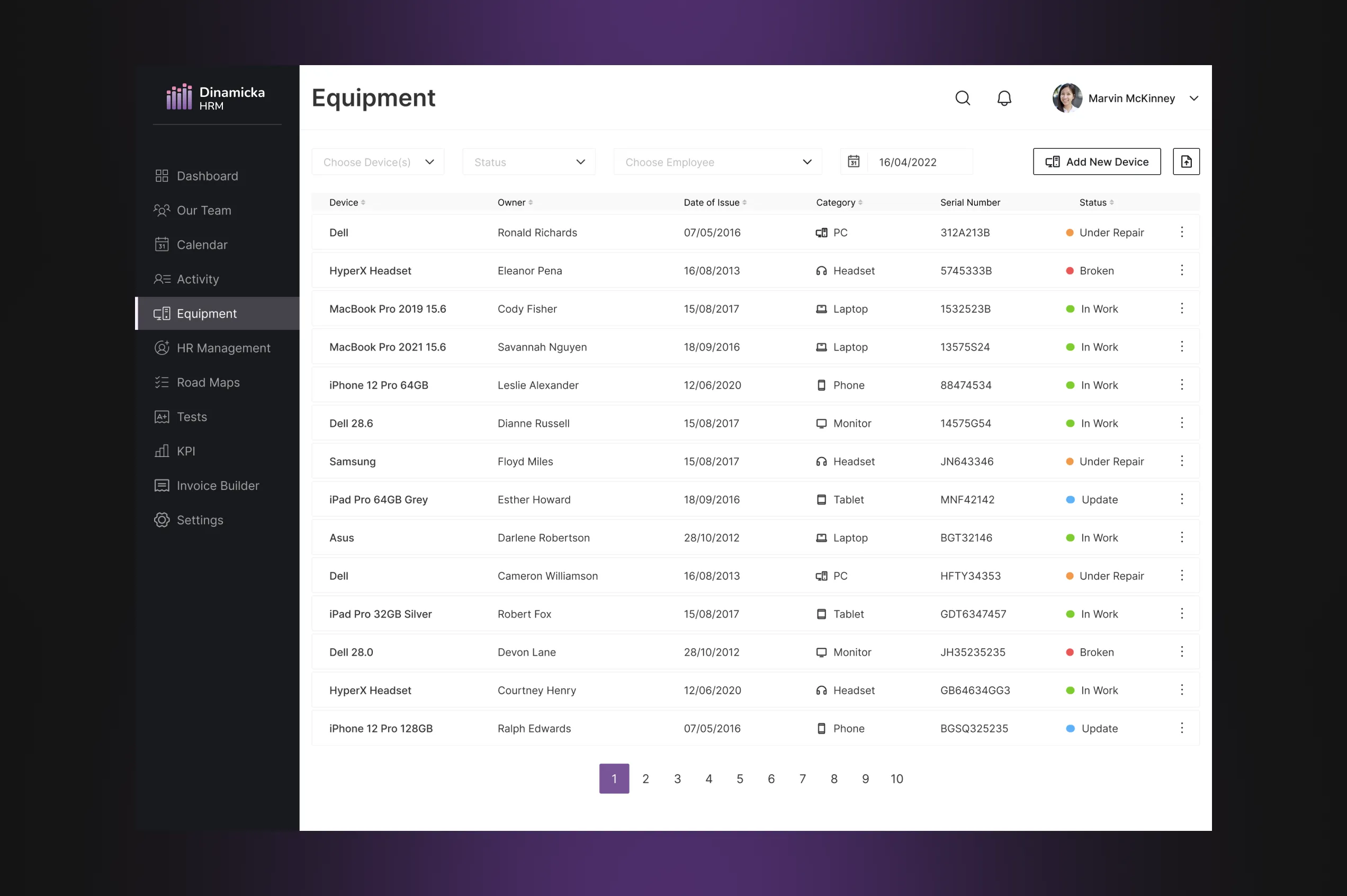Open the Choose Employee dropdown
The image size is (1347, 896).
pos(717,162)
